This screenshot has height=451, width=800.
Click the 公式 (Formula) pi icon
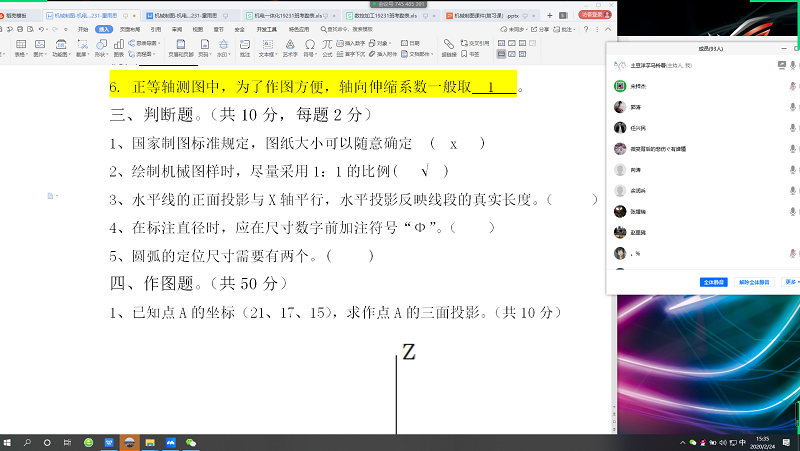tap(326, 46)
